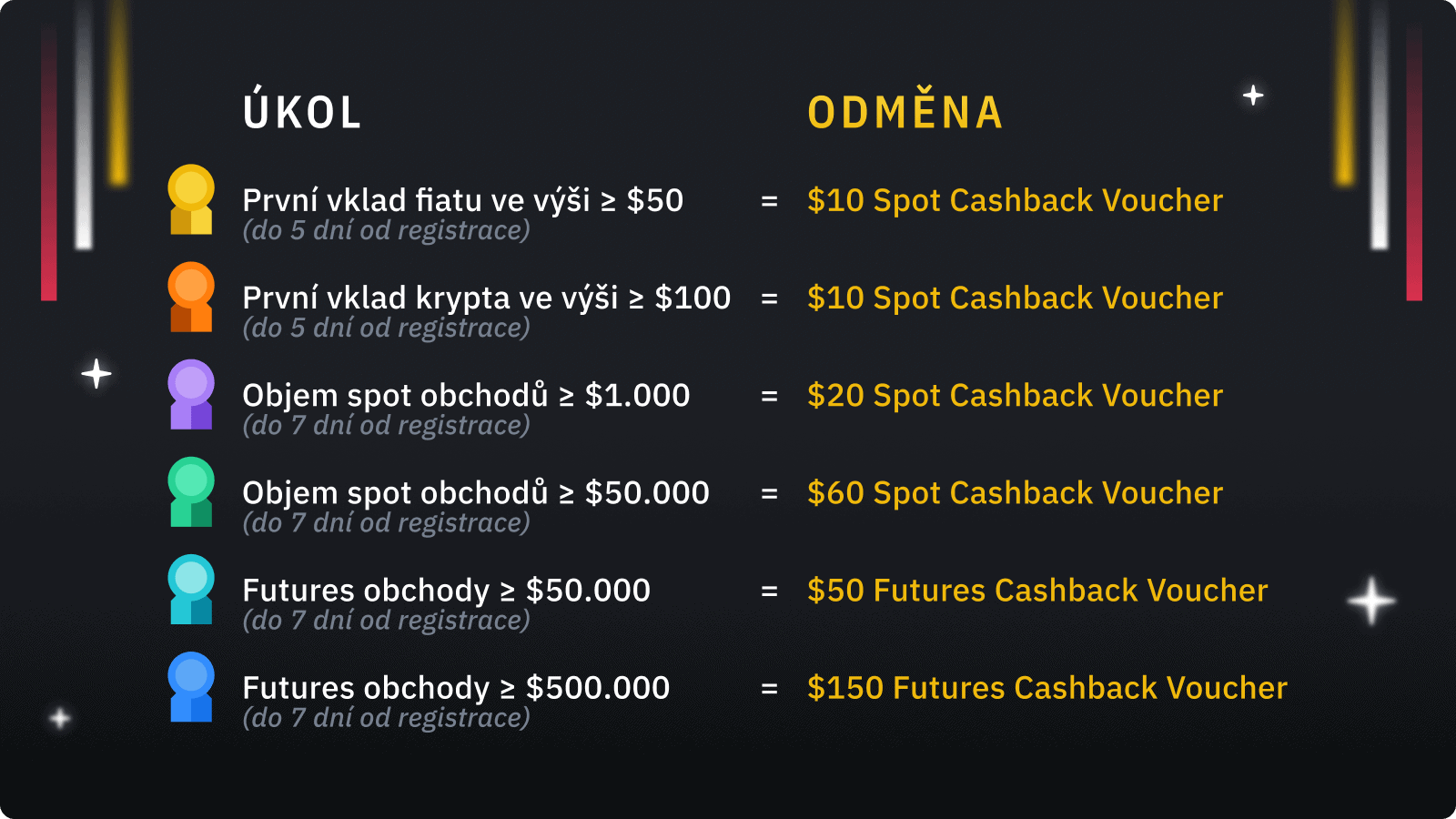
Task: Click the ÚKOL heading
Action: (303, 112)
